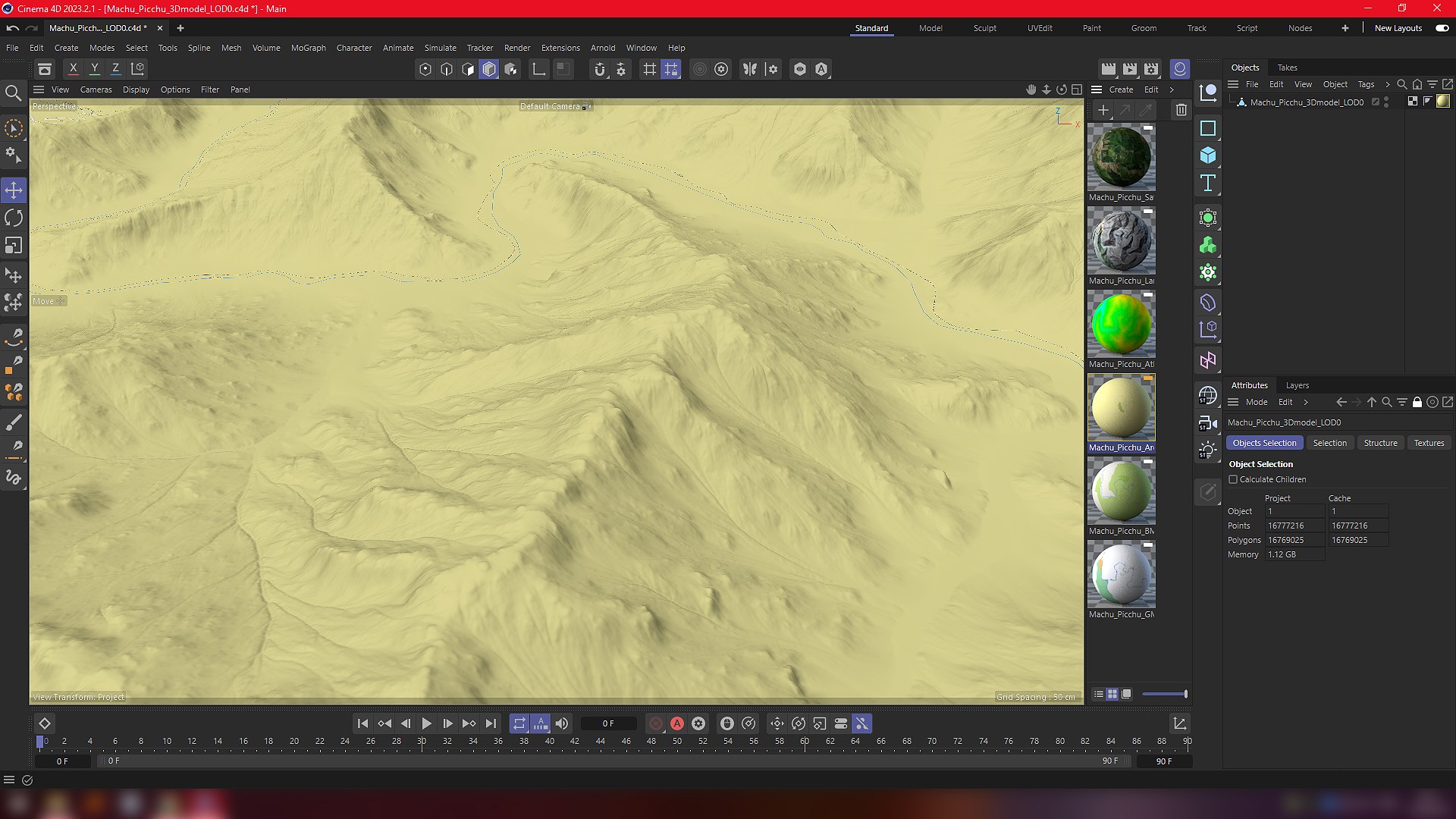Toggle the Calculate Children checkbox
Image resolution: width=1456 pixels, height=819 pixels.
point(1233,479)
